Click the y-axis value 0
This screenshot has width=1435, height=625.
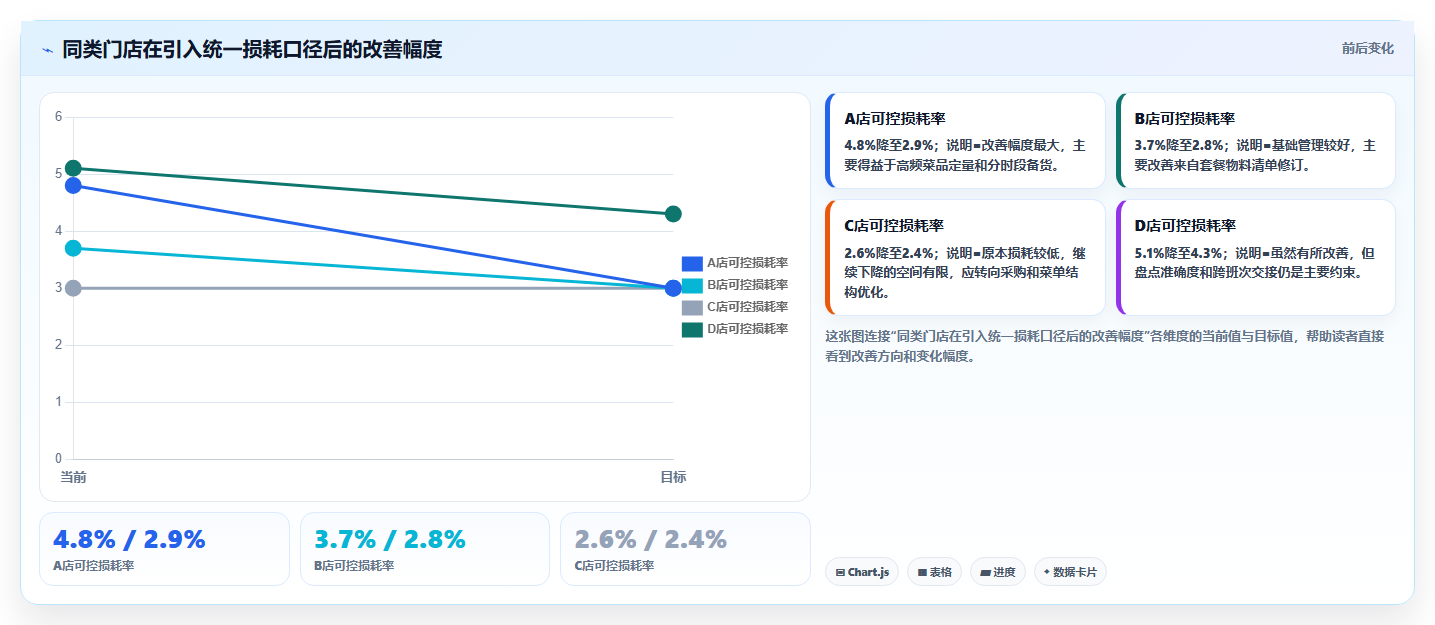pos(58,459)
